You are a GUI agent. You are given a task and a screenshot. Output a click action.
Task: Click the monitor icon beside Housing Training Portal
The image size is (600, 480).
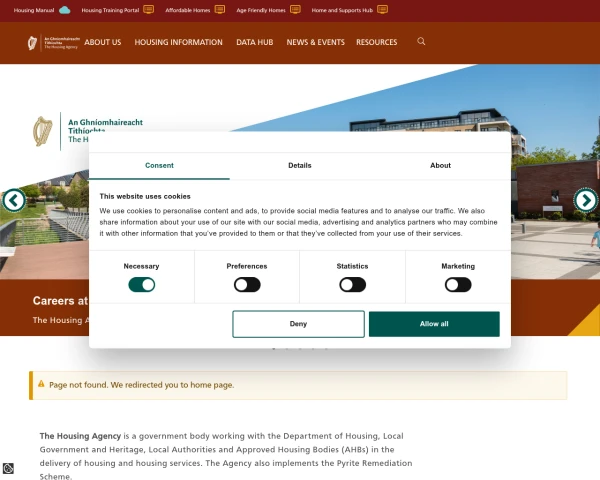pyautogui.click(x=149, y=10)
